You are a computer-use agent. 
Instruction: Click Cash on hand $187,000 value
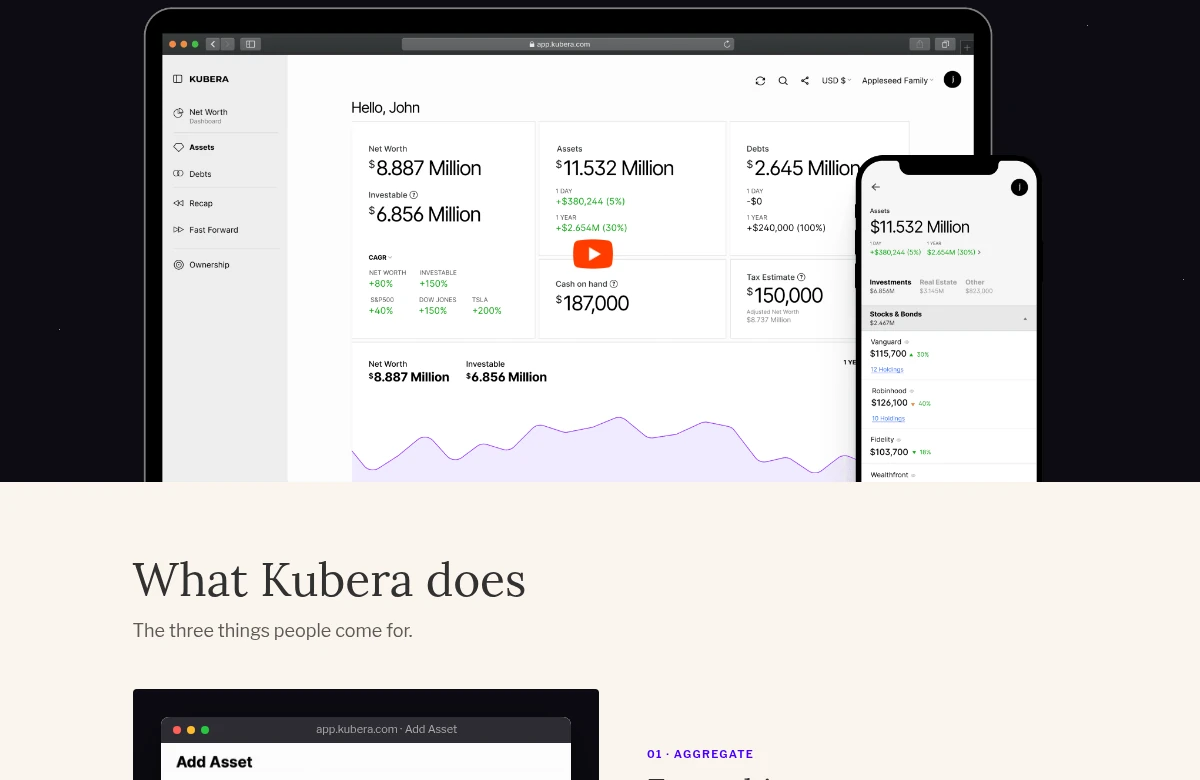(x=592, y=303)
